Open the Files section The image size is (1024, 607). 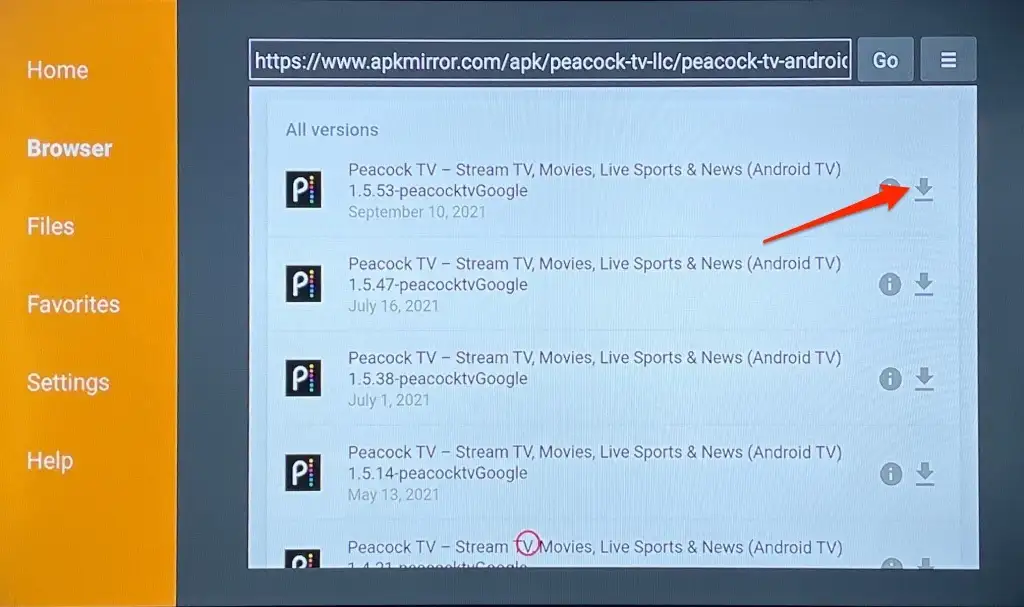point(50,226)
